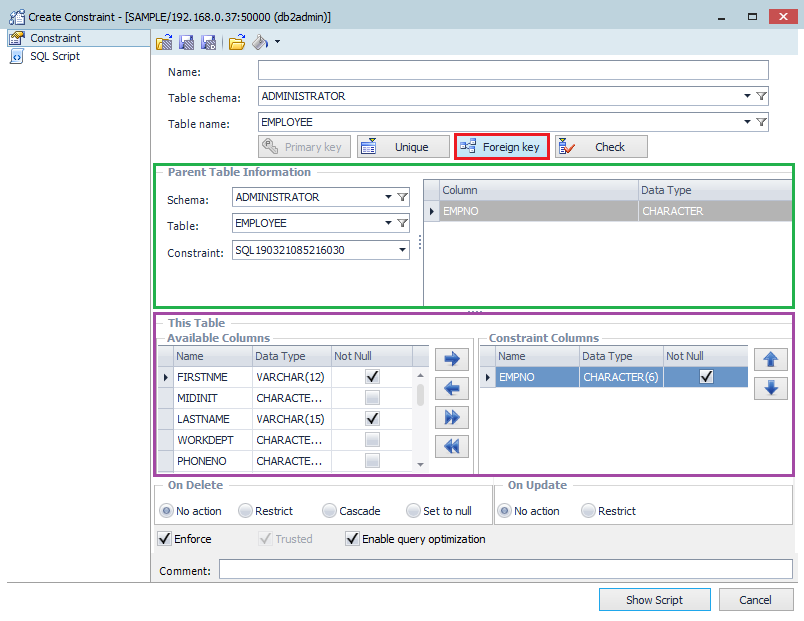The width and height of the screenshot is (804, 621).
Task: Click the open folder toolbar icon
Action: pos(237,42)
